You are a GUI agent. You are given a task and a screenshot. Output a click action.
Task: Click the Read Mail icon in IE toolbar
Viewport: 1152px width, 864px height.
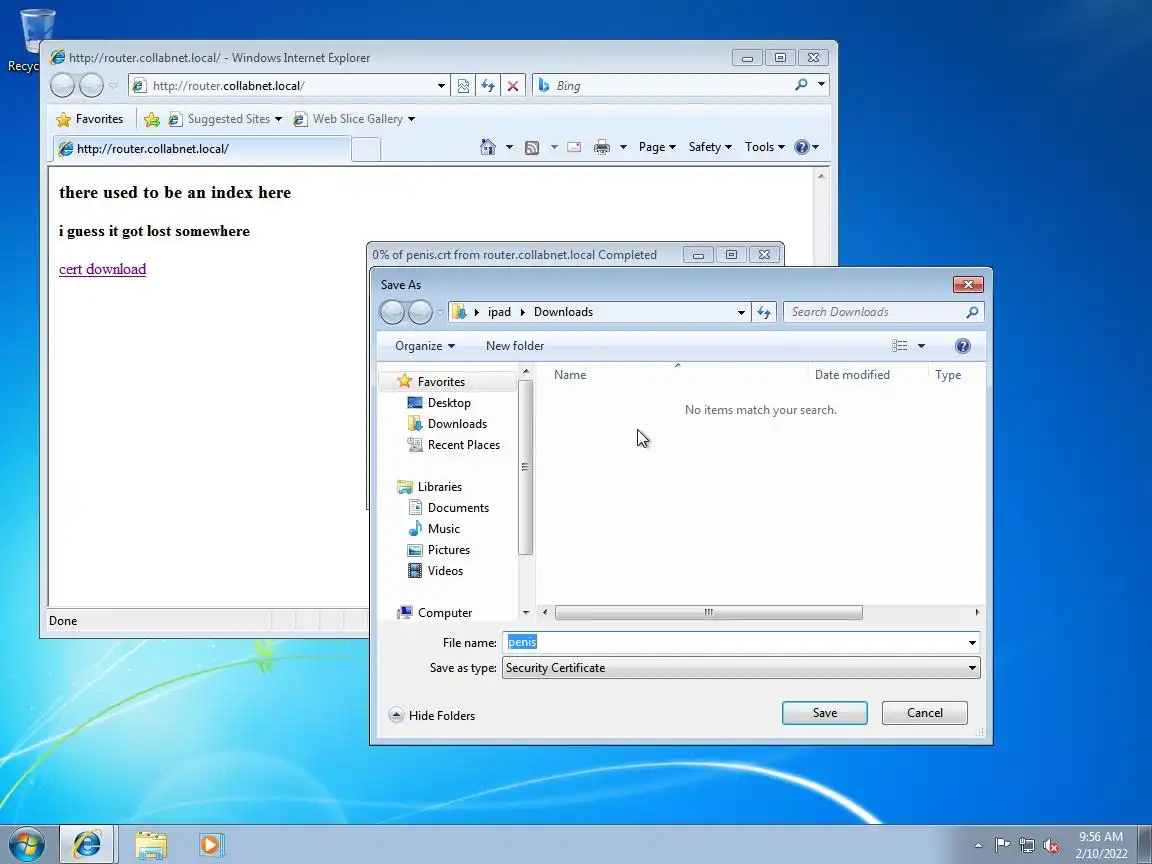[x=574, y=147]
